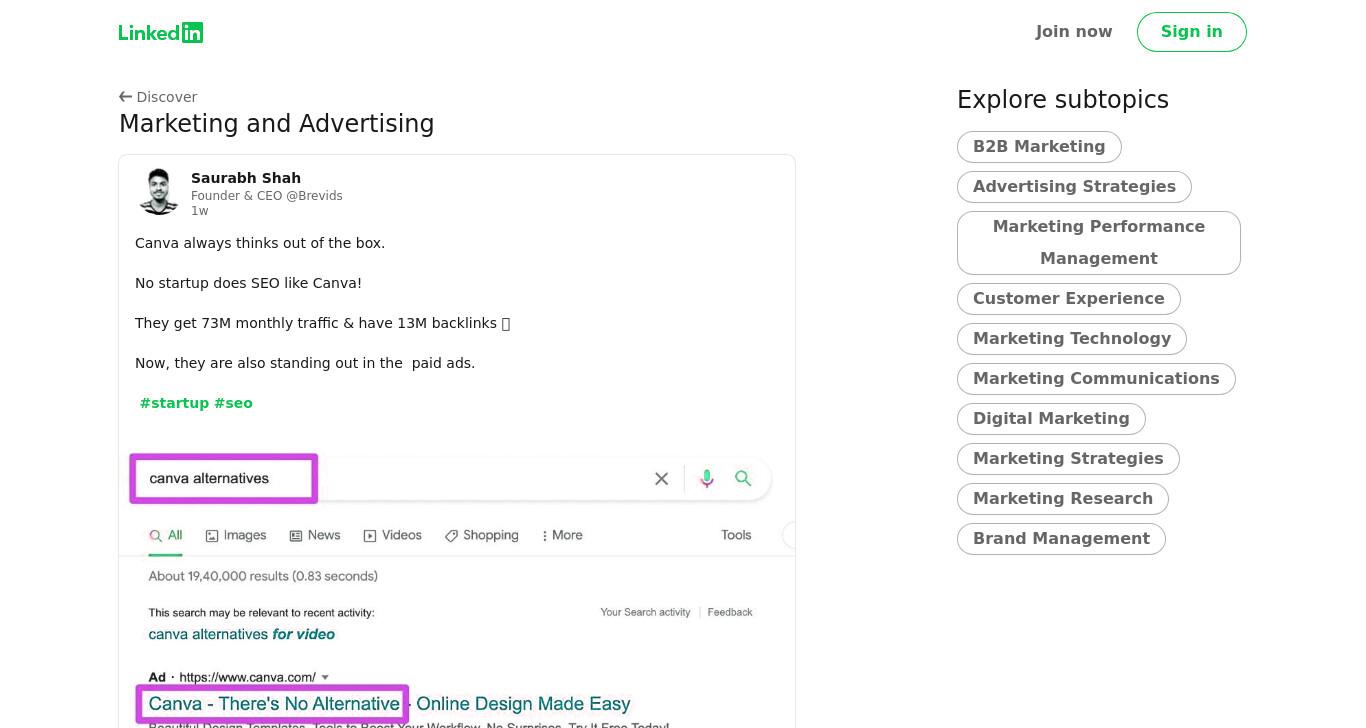Click the 1w post timestamp
The width and height of the screenshot is (1366, 728).
coord(199,211)
